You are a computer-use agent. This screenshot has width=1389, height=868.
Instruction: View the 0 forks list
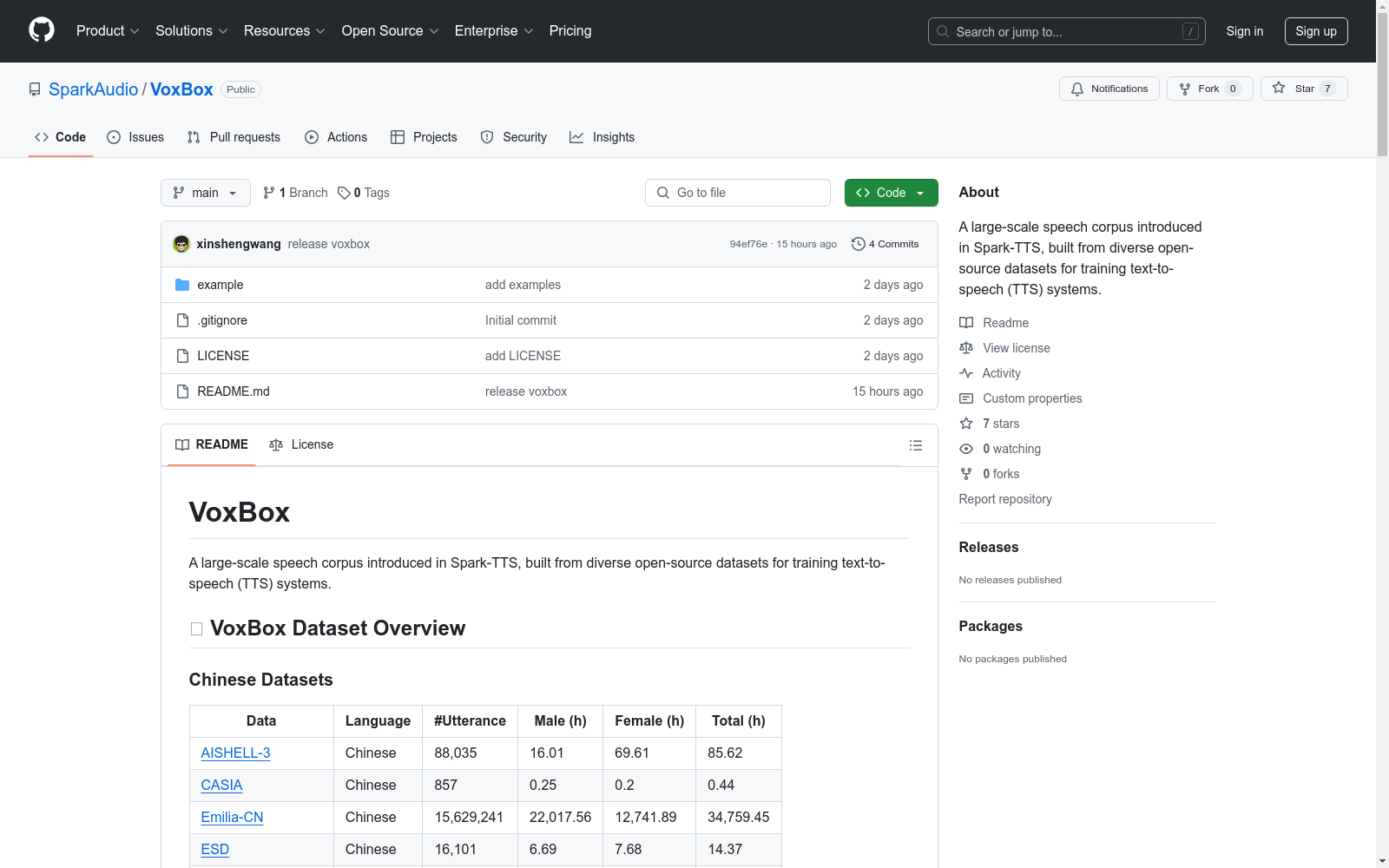point(990,474)
